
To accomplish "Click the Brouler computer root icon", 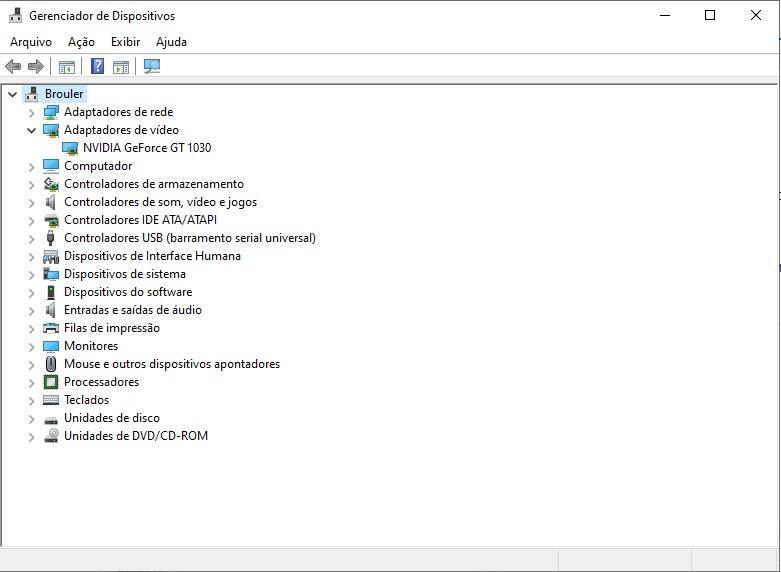I will click(32, 94).
